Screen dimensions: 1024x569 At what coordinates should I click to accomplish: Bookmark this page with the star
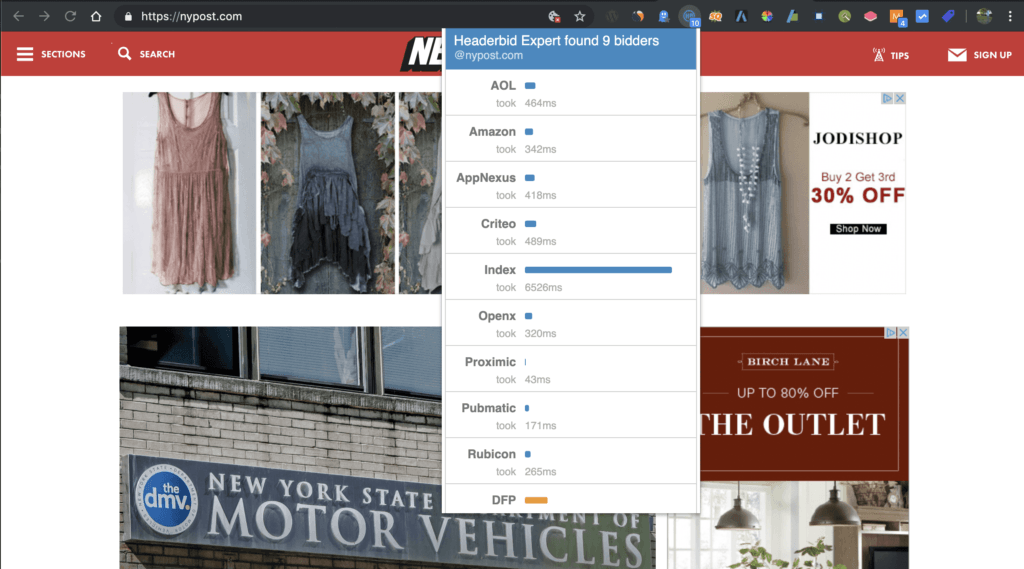(x=579, y=16)
